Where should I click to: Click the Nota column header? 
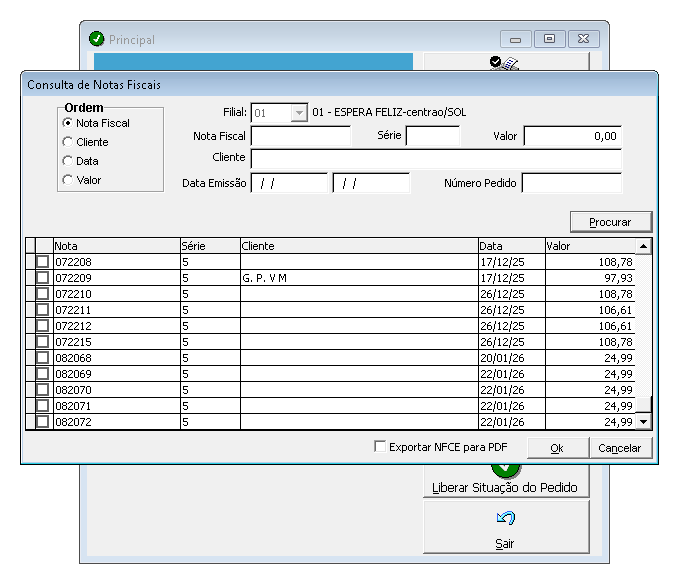116,246
